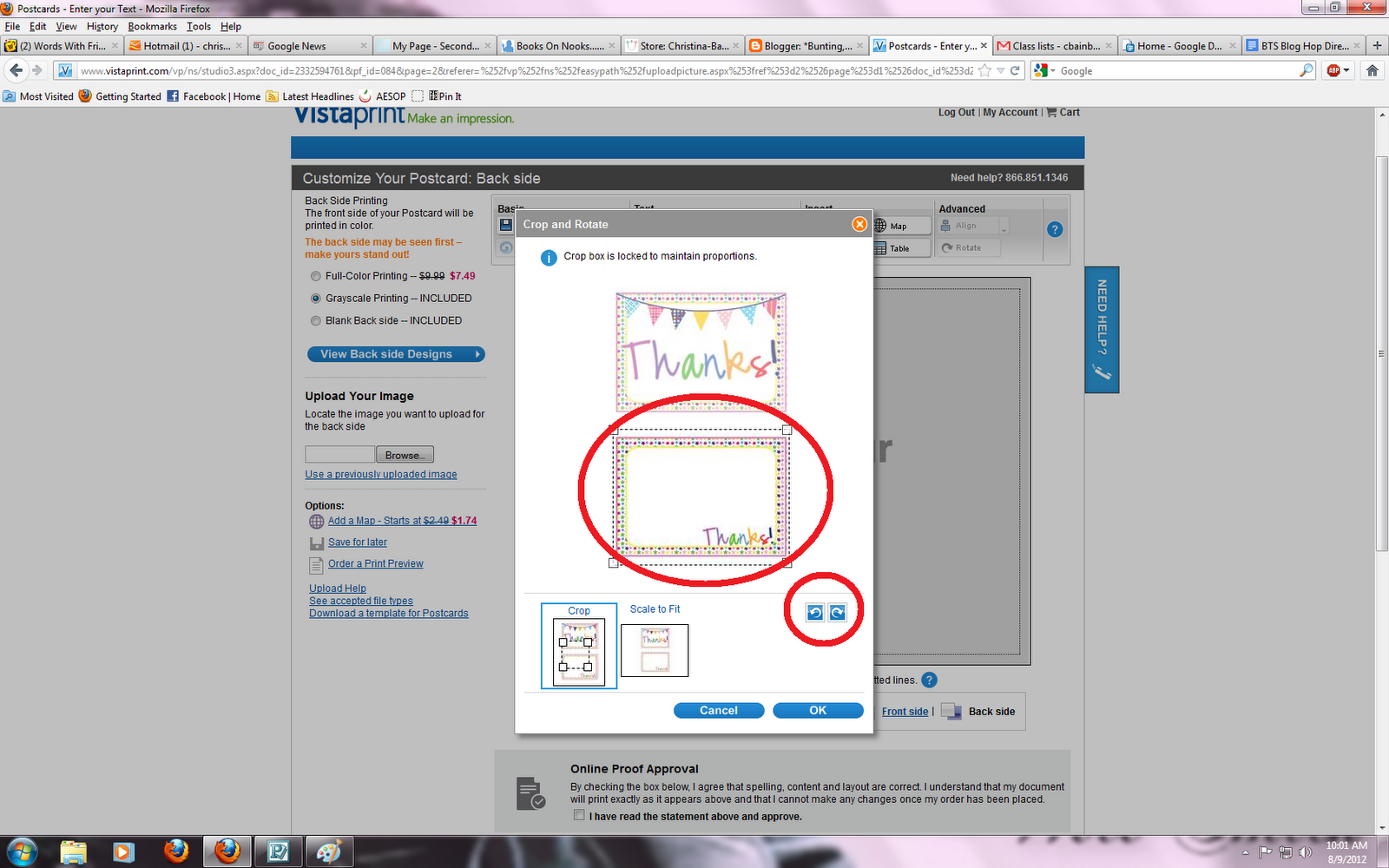Click the Save disk icon in Basic toolbar
This screenshot has width=1389, height=868.
tap(506, 225)
